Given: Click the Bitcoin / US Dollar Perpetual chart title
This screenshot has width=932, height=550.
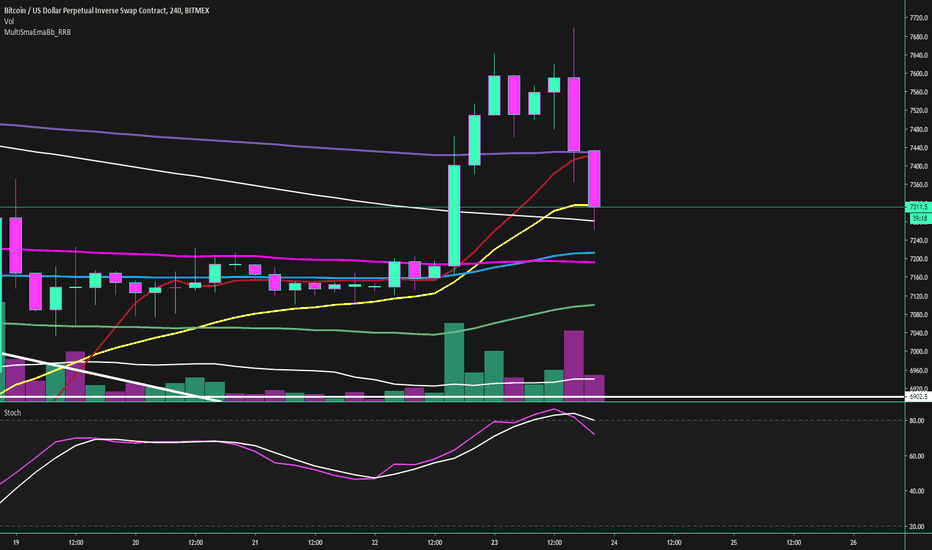Looking at the screenshot, I should [x=106, y=11].
